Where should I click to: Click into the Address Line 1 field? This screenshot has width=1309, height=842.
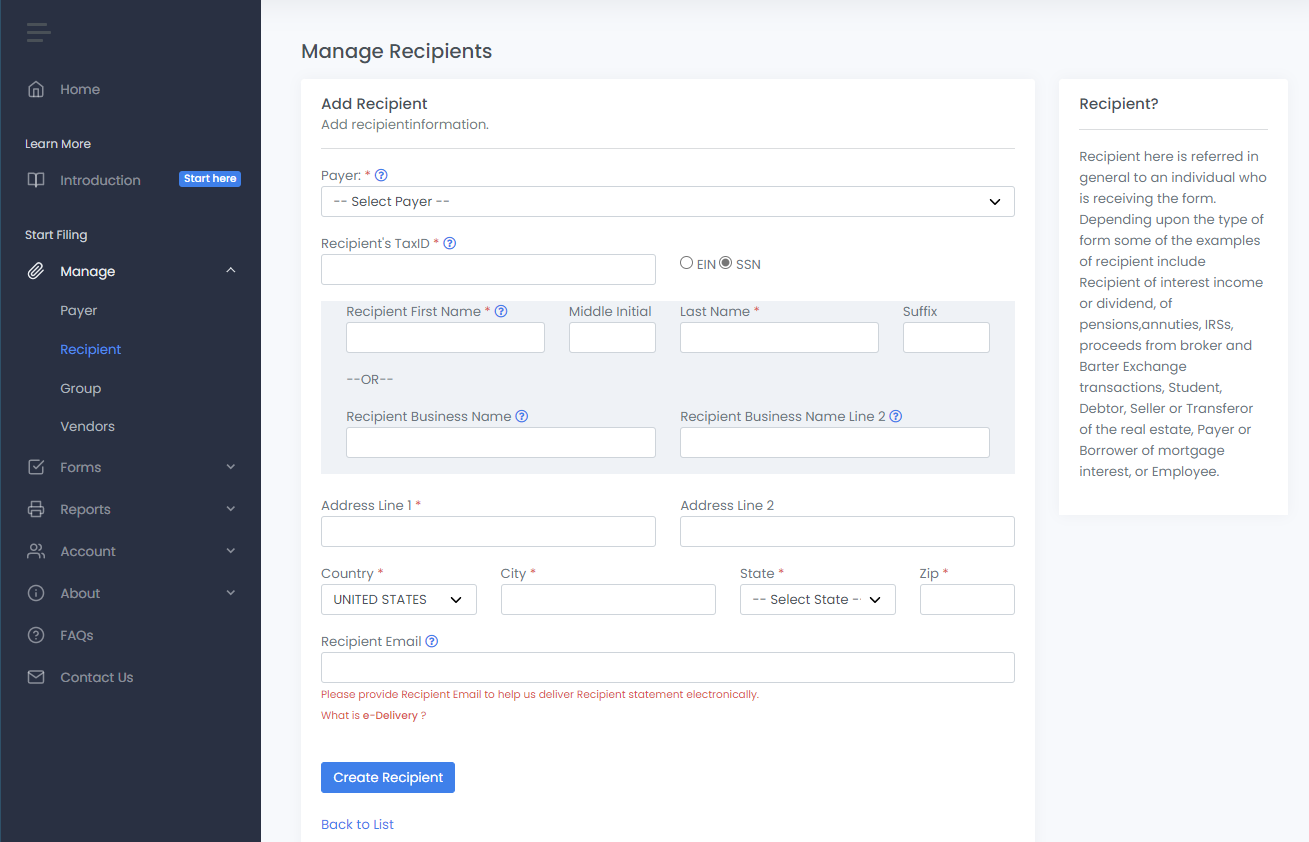pos(488,532)
